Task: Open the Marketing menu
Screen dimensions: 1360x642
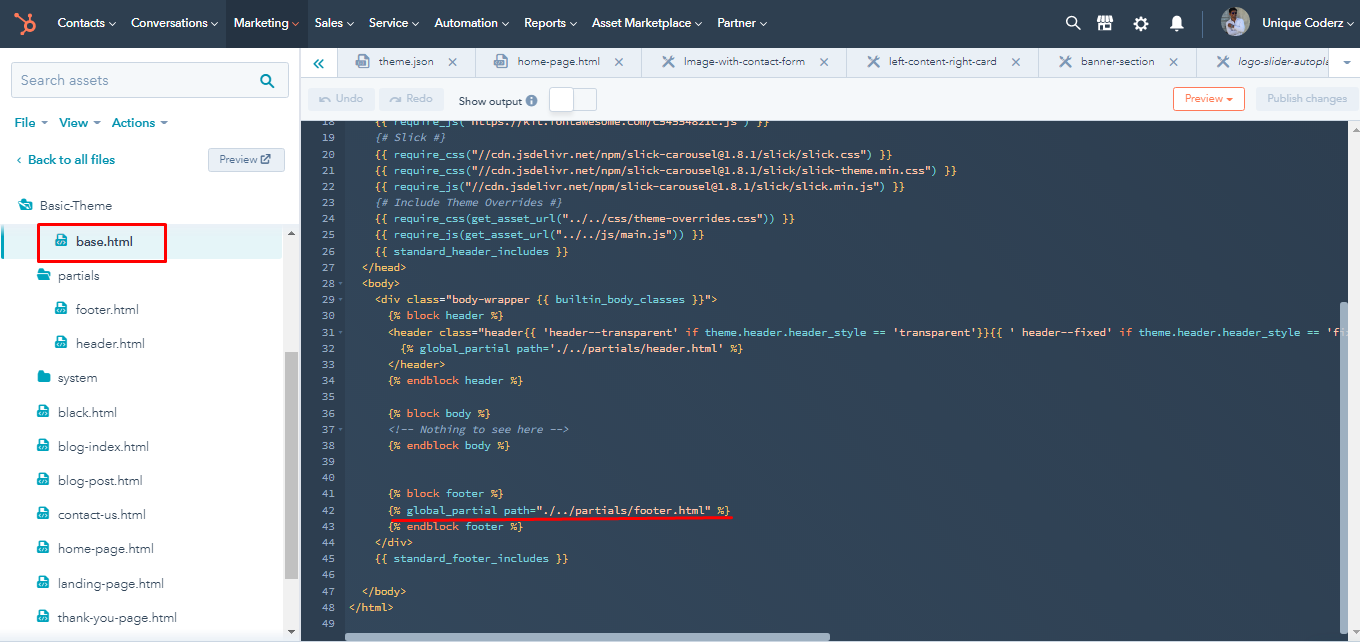Action: [266, 23]
